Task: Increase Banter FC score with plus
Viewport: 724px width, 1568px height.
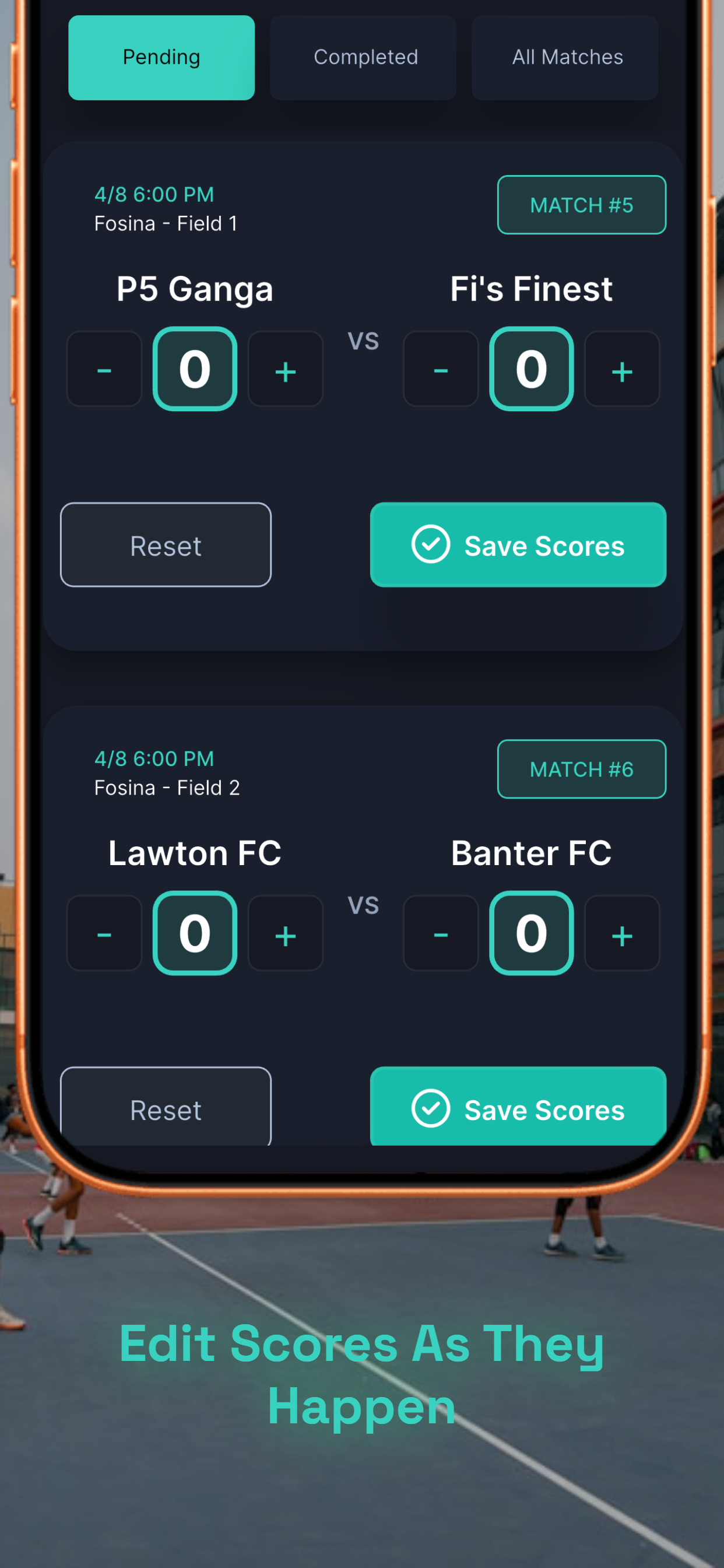Action: coord(622,933)
